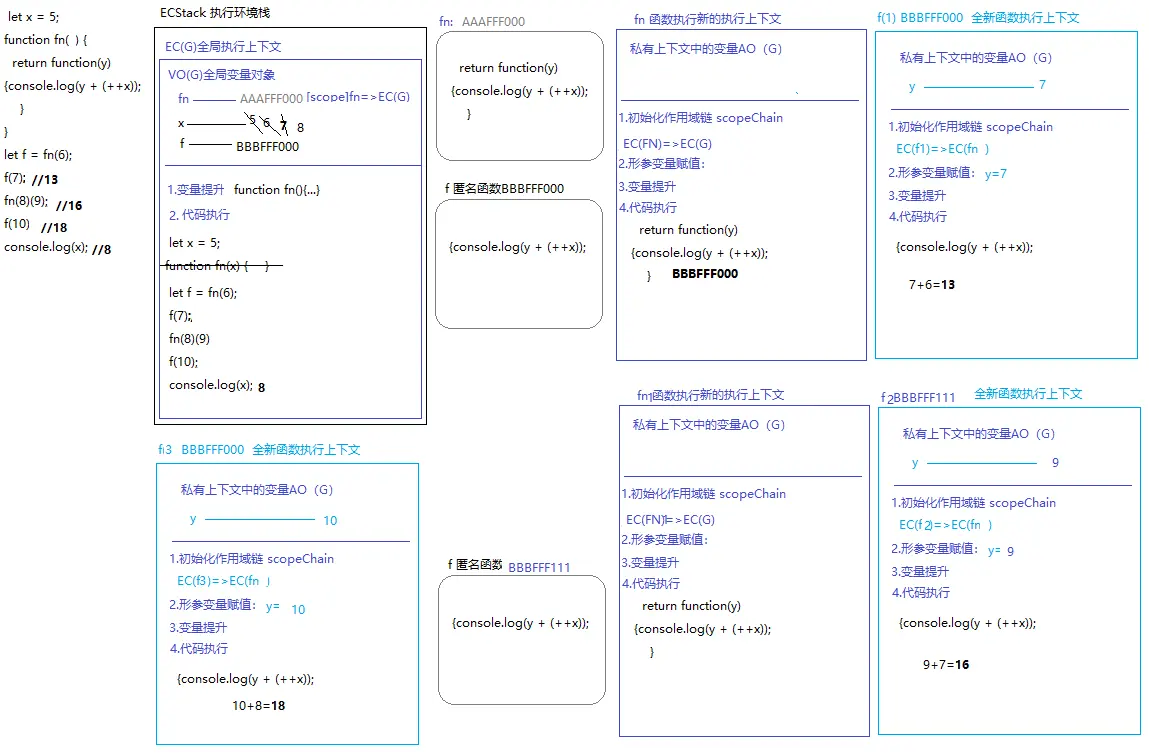Click bold 'BBBFFF000' in the fn context box
The width and height of the screenshot is (1149, 753).
pyautogui.click(x=705, y=274)
